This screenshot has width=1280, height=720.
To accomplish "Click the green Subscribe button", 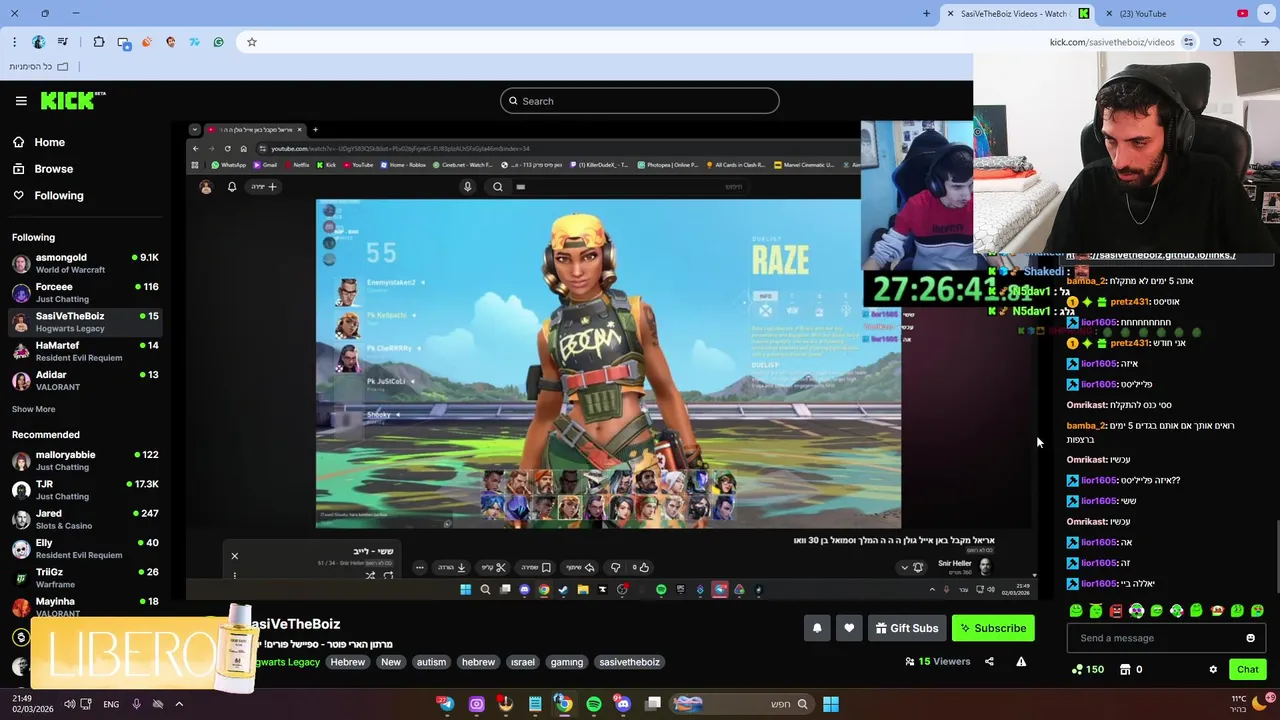I will coord(994,628).
